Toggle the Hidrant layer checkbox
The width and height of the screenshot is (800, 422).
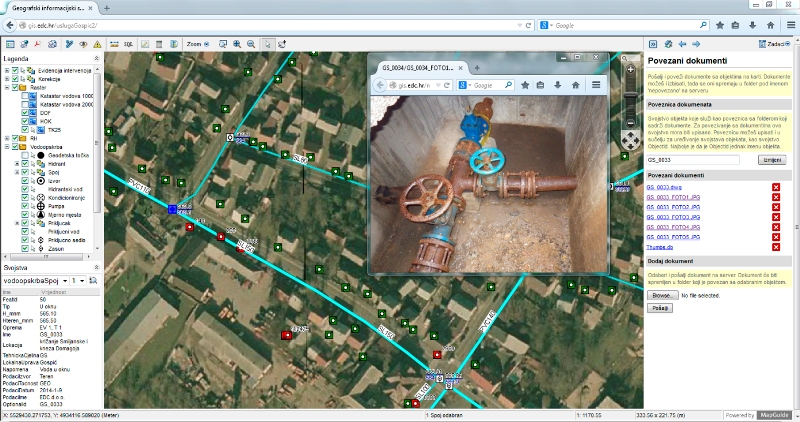pyautogui.click(x=24, y=164)
